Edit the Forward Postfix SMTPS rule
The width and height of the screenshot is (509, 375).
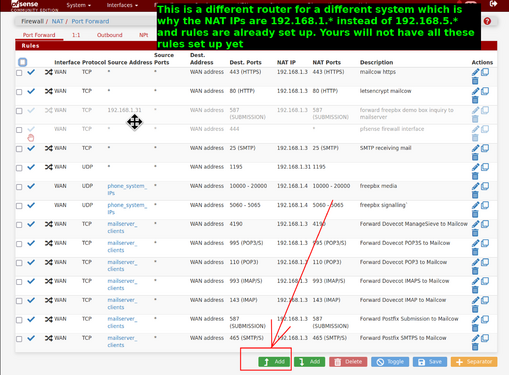[x=475, y=338]
